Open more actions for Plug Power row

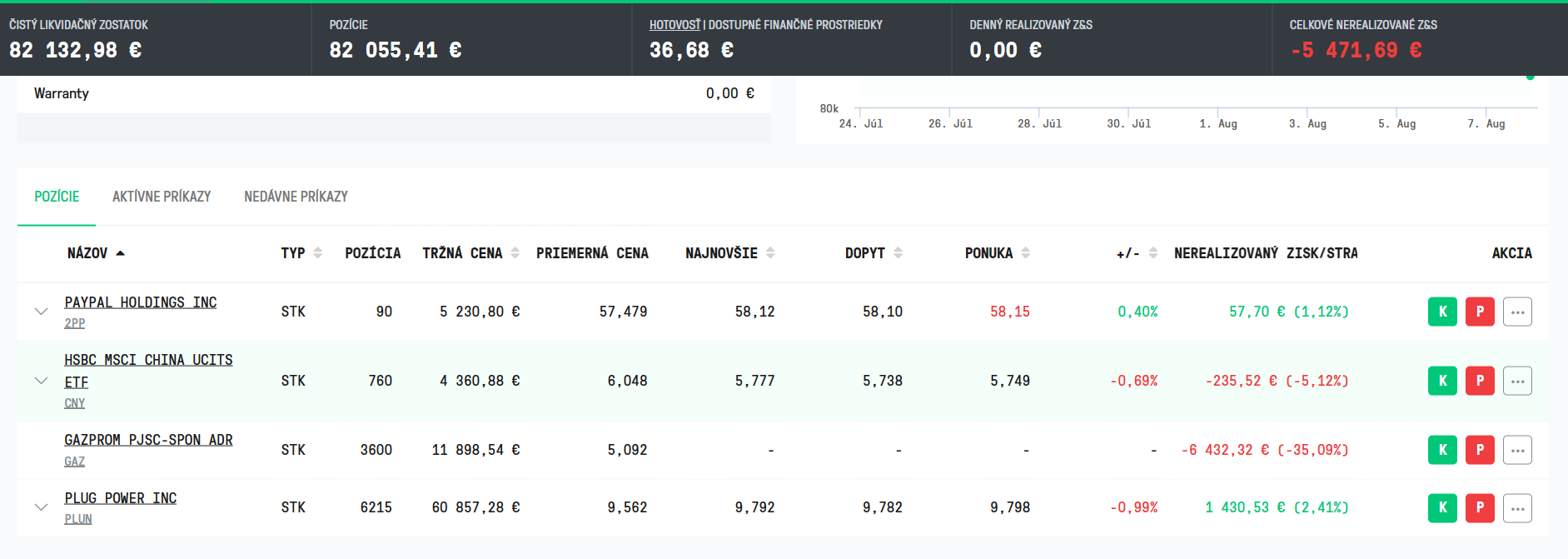tap(1517, 507)
